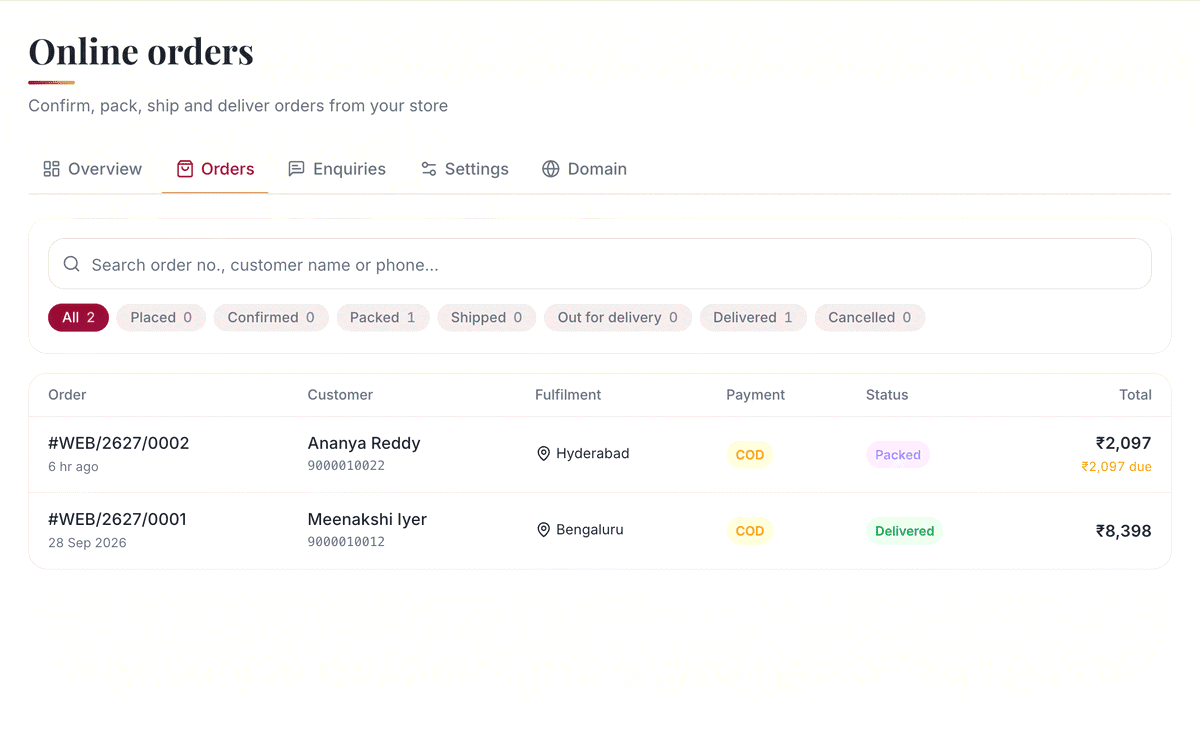Filter orders by Delivered chip

pos(753,318)
